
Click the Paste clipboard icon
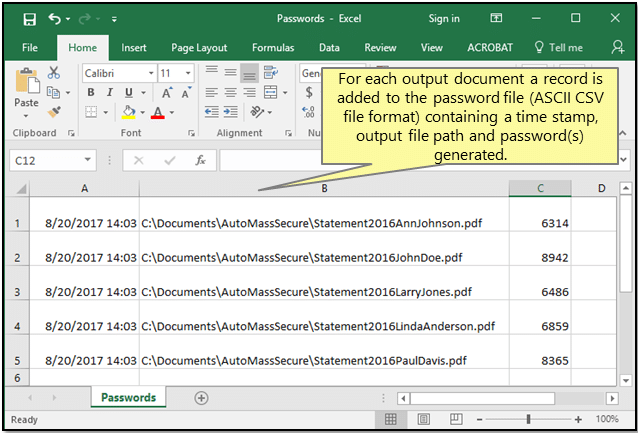point(27,81)
